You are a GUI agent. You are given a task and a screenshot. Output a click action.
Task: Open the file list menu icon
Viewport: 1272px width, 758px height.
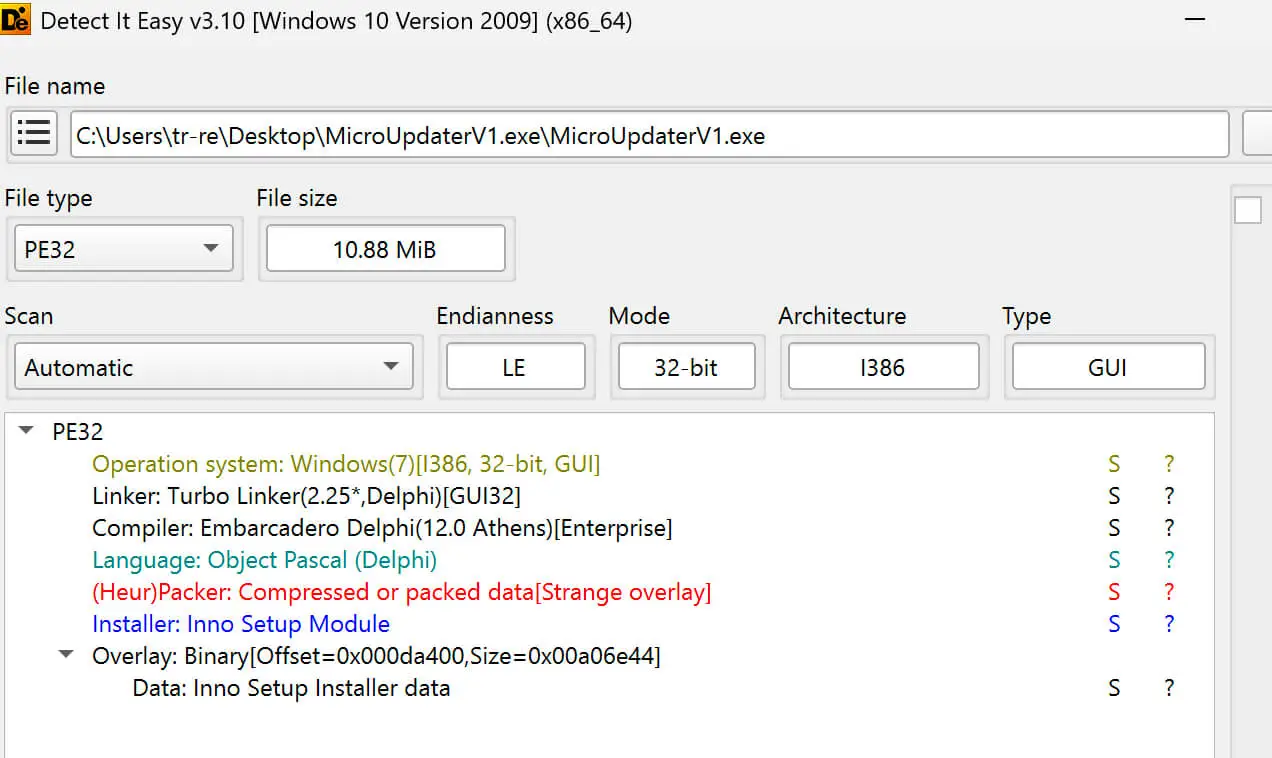tap(34, 134)
